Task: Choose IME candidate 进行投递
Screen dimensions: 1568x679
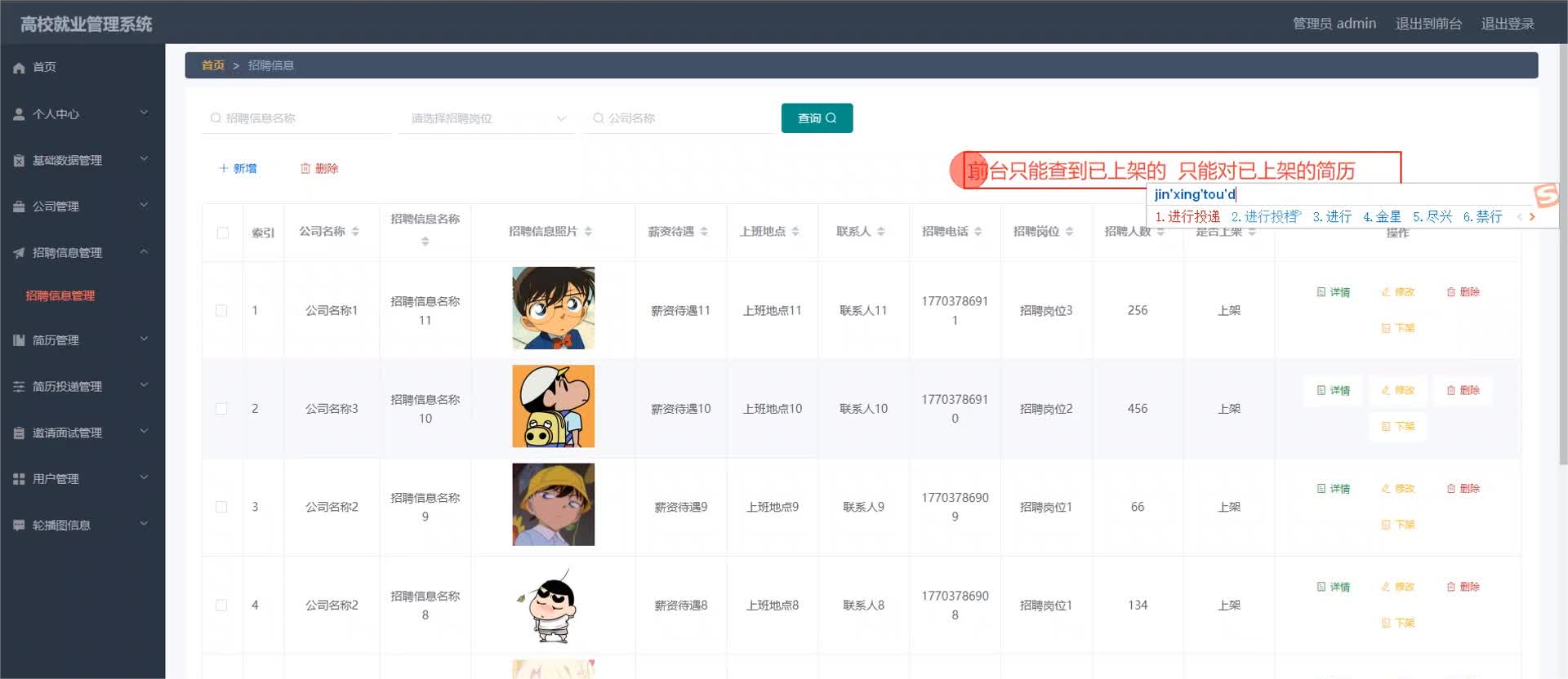Action: [1187, 217]
